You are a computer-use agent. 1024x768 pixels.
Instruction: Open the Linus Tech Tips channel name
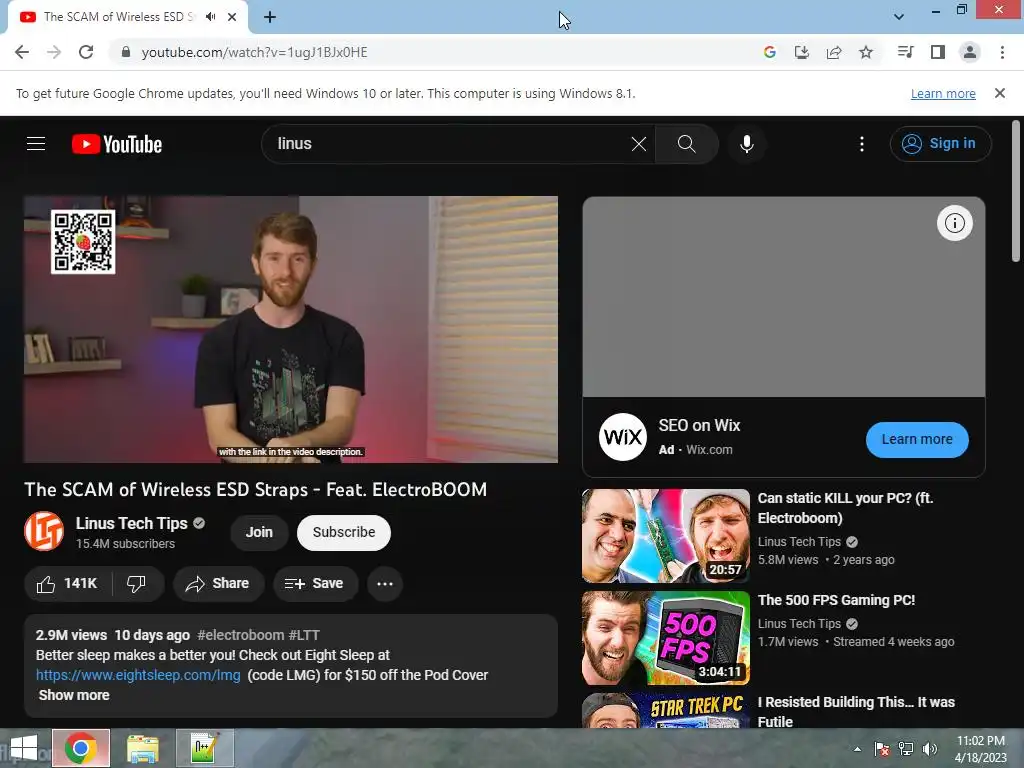pyautogui.click(x=131, y=524)
